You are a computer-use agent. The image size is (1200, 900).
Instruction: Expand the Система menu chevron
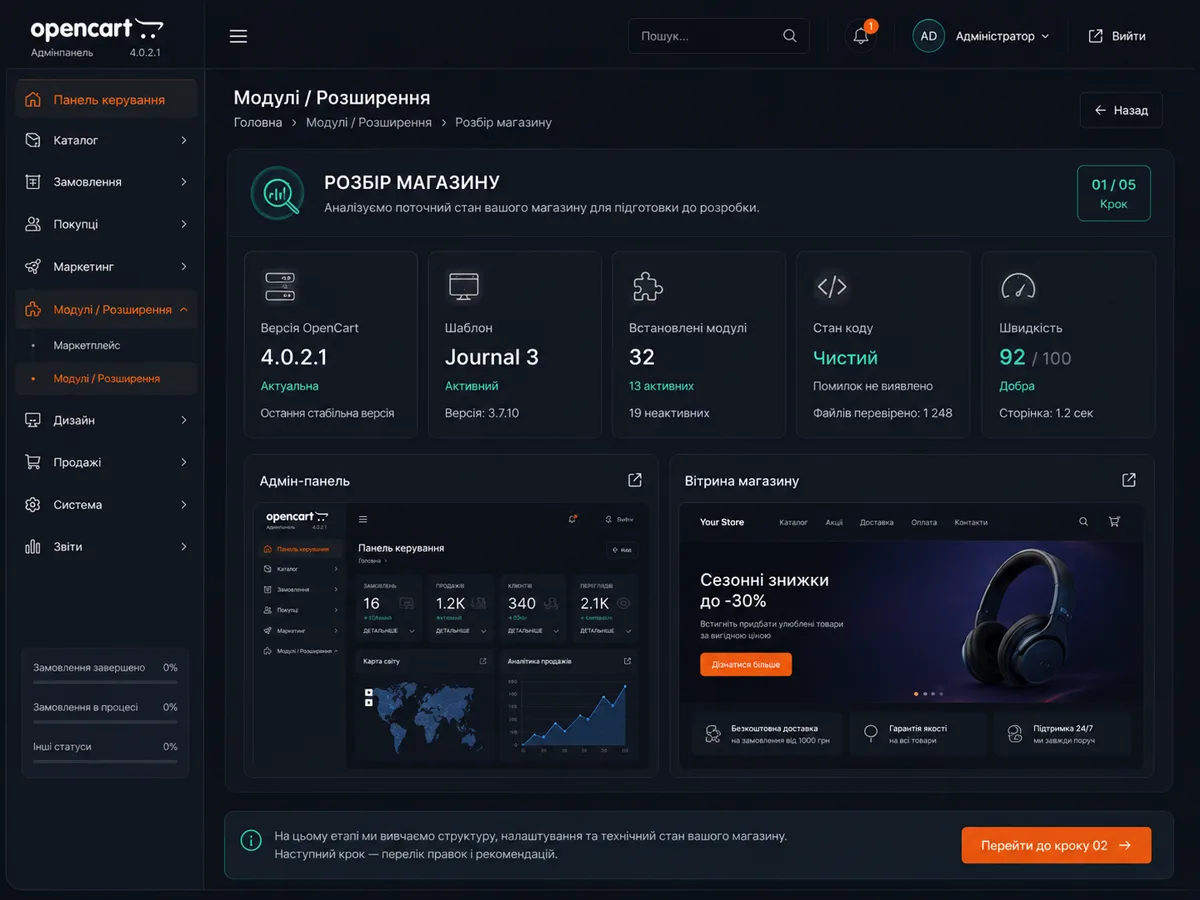(x=184, y=505)
